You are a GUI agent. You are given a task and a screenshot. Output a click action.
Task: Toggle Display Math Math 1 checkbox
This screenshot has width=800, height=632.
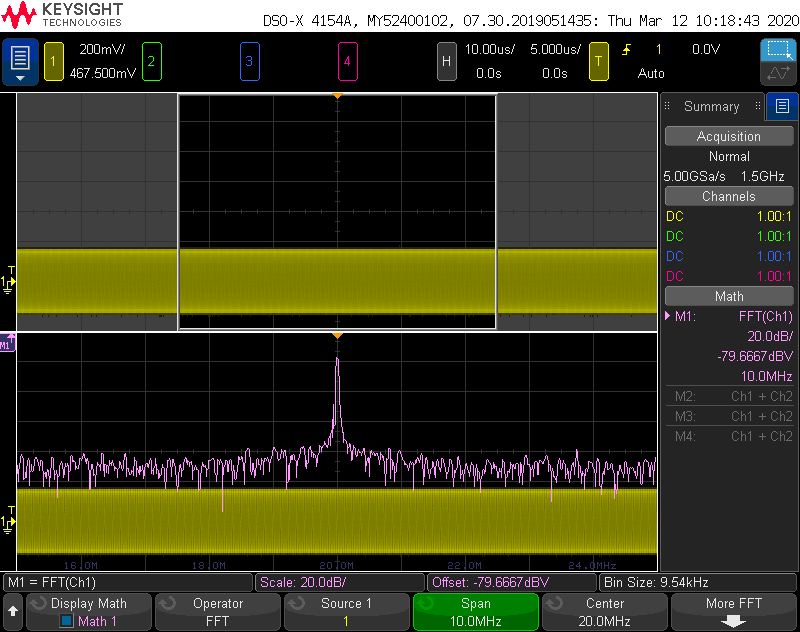pyautogui.click(x=66, y=621)
